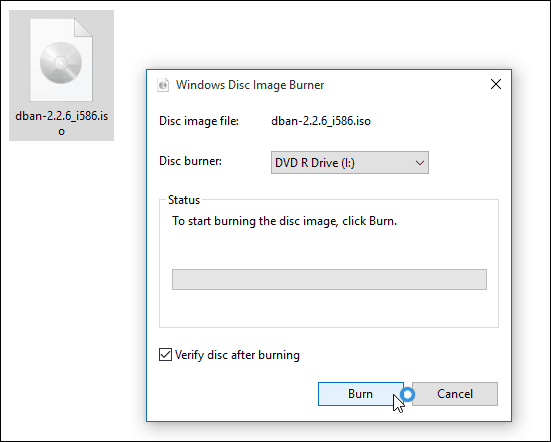This screenshot has height=442, width=551.
Task: Select the dban ISO disc file icon
Action: click(61, 60)
